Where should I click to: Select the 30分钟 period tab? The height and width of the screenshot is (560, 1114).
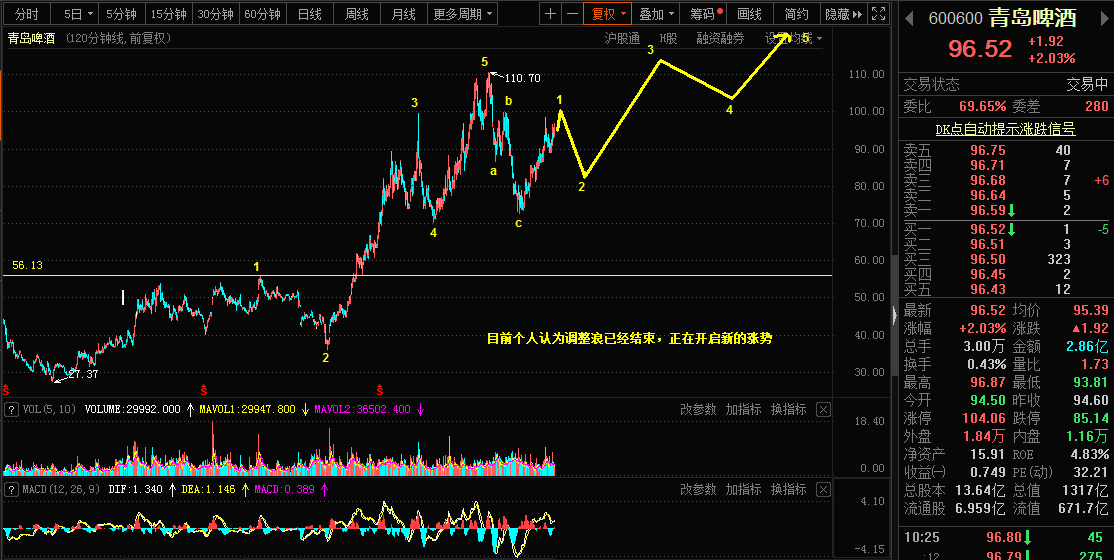click(x=215, y=14)
